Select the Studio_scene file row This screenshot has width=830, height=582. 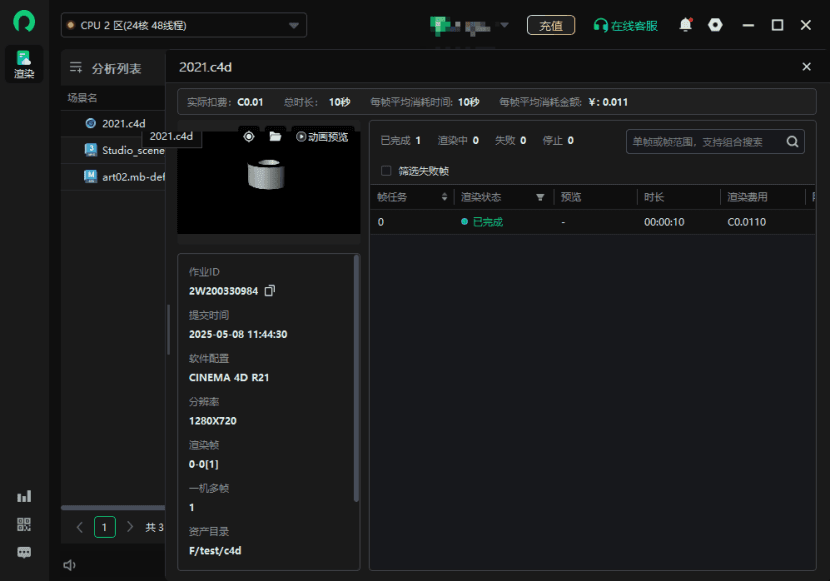point(113,150)
